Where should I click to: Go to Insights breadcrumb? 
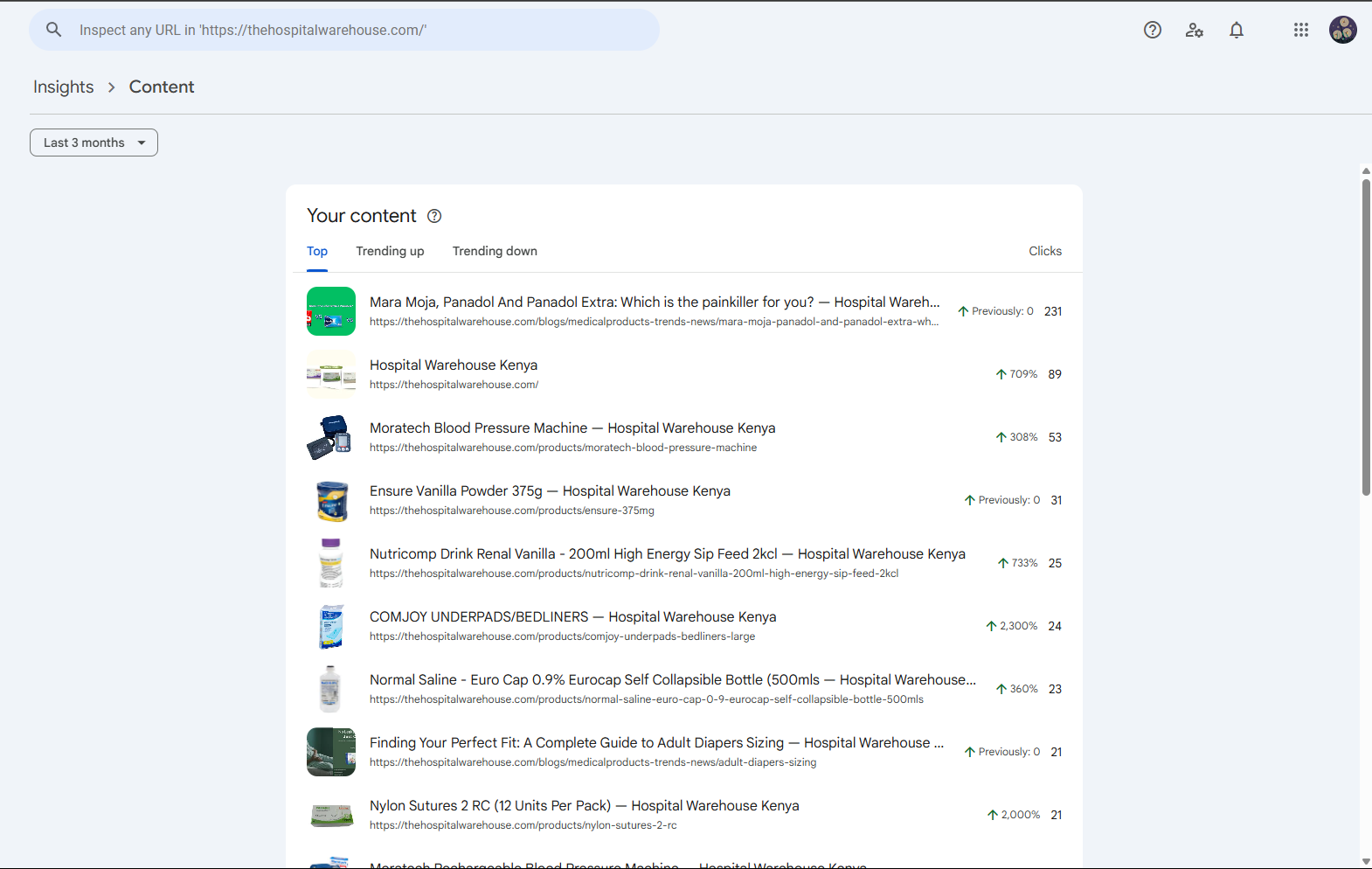[63, 87]
